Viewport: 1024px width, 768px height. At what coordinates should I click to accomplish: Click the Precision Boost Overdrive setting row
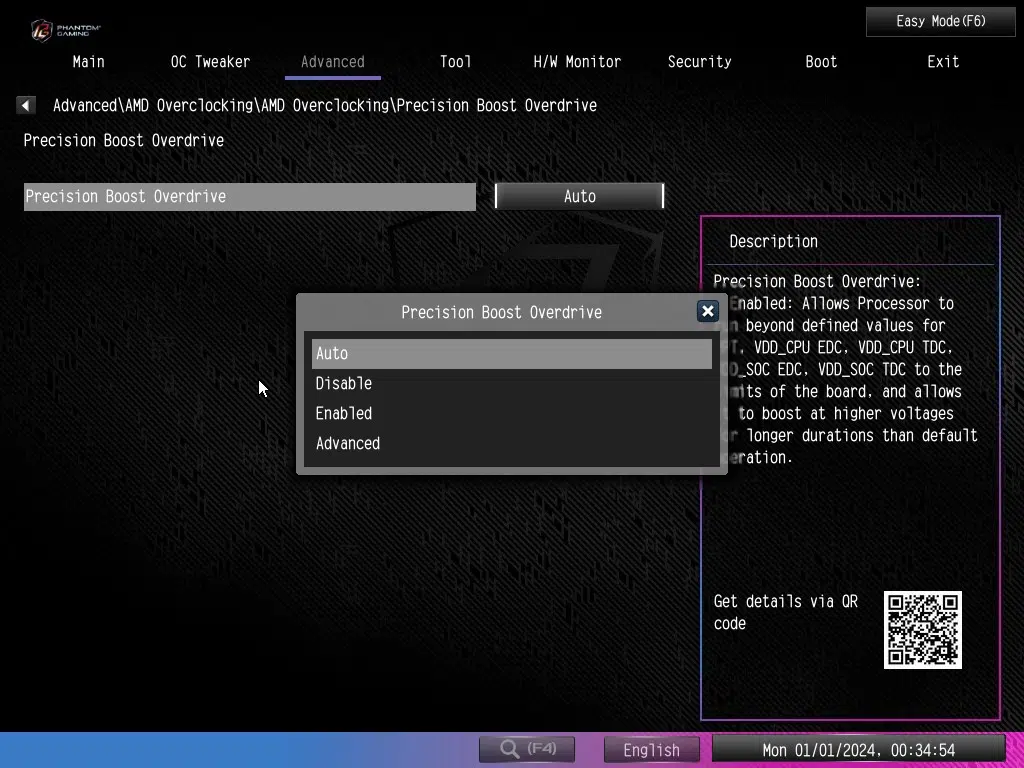[x=249, y=196]
